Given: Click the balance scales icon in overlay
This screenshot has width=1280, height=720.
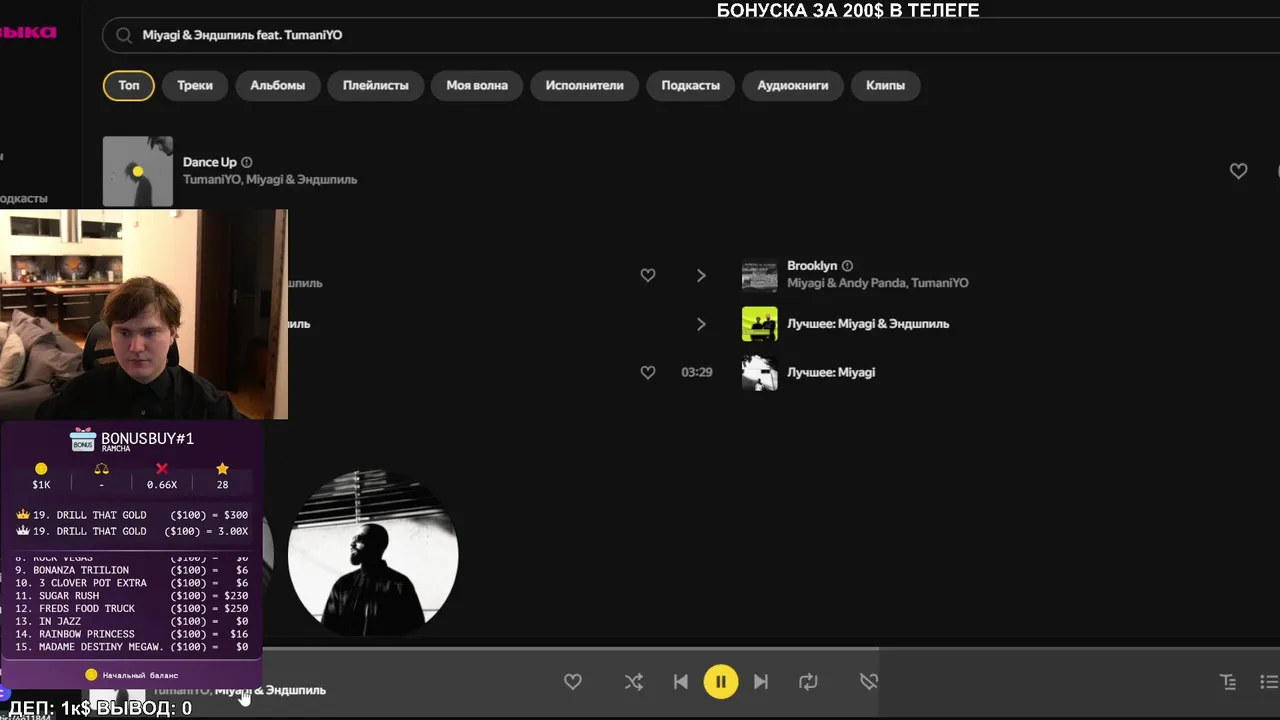Looking at the screenshot, I should (101, 468).
